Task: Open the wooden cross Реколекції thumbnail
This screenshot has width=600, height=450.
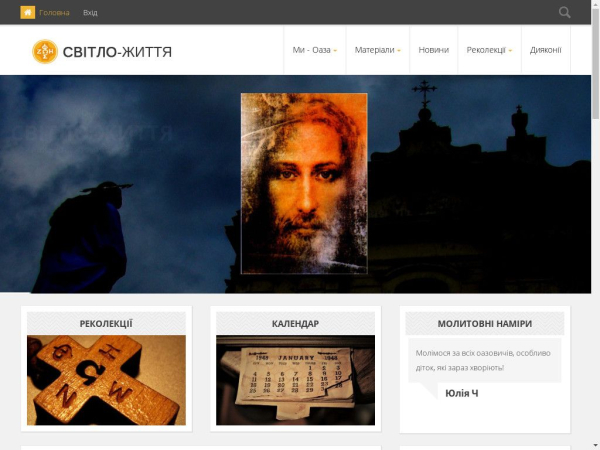Action: 106,380
